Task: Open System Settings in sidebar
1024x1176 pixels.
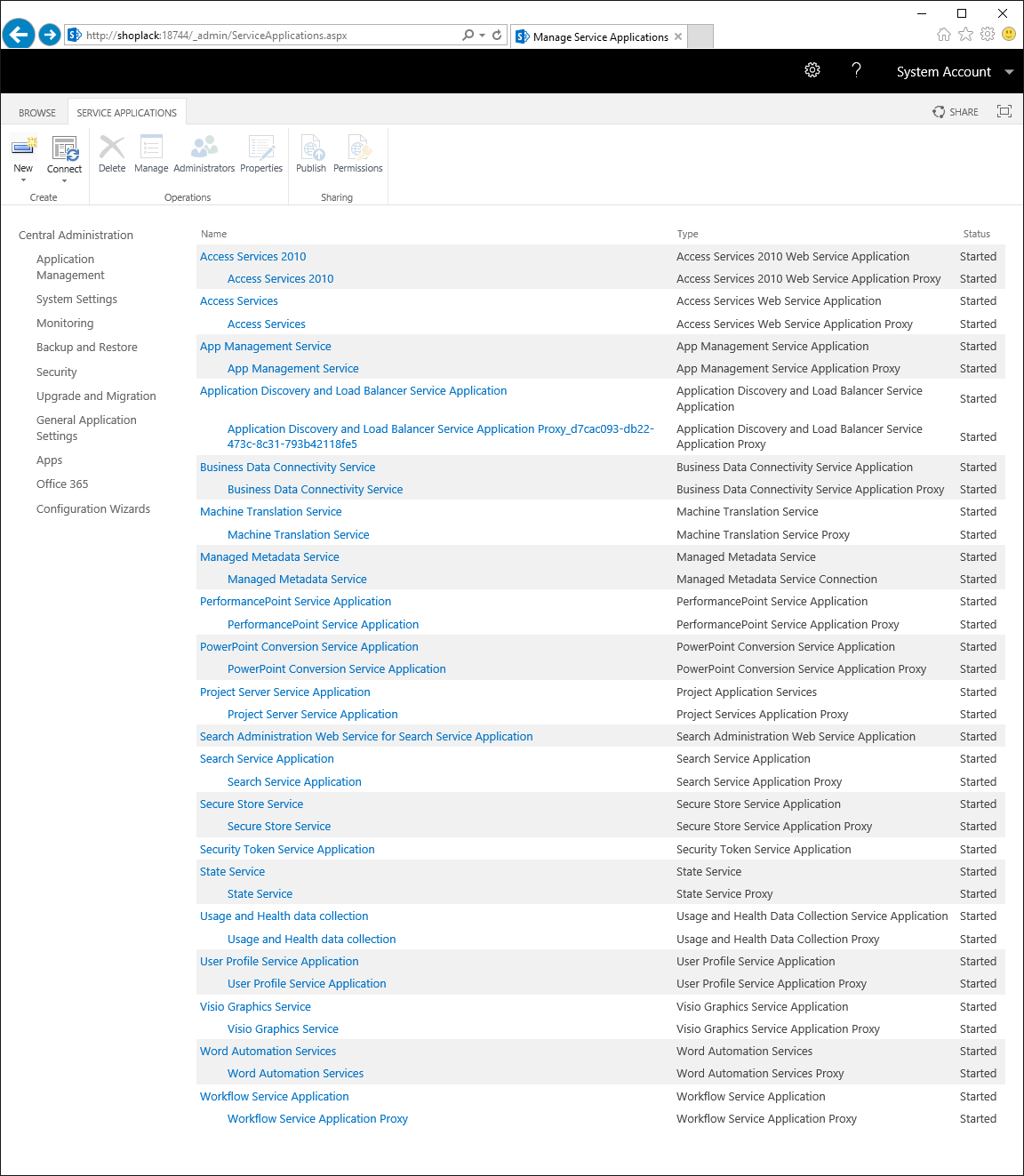Action: click(76, 300)
